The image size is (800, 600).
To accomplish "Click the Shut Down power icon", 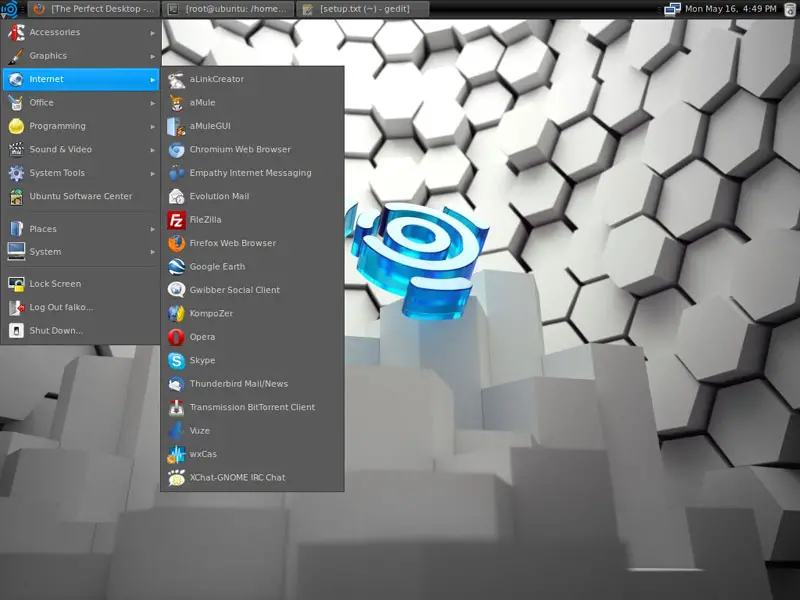I will [16, 331].
